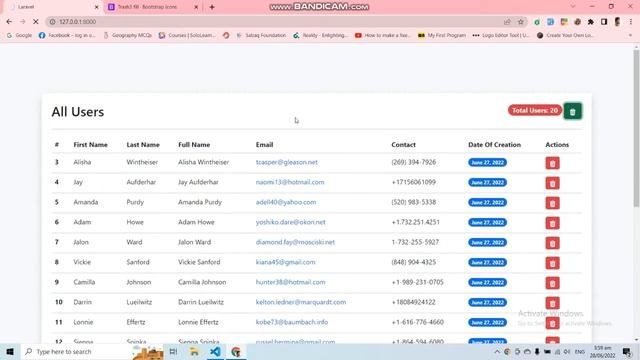Switch to the Bootstrap Icons tab

pyautogui.click(x=153, y=7)
